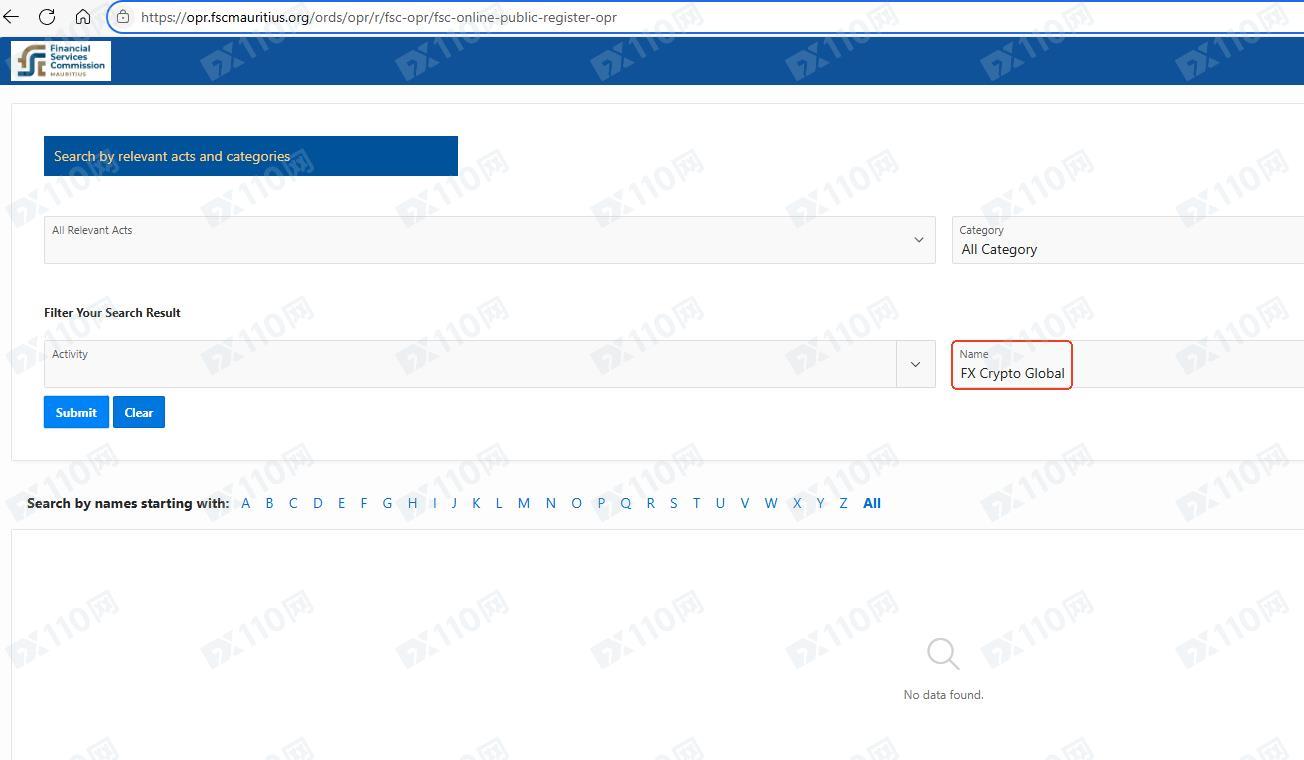Filter names starting with S

tap(673, 503)
